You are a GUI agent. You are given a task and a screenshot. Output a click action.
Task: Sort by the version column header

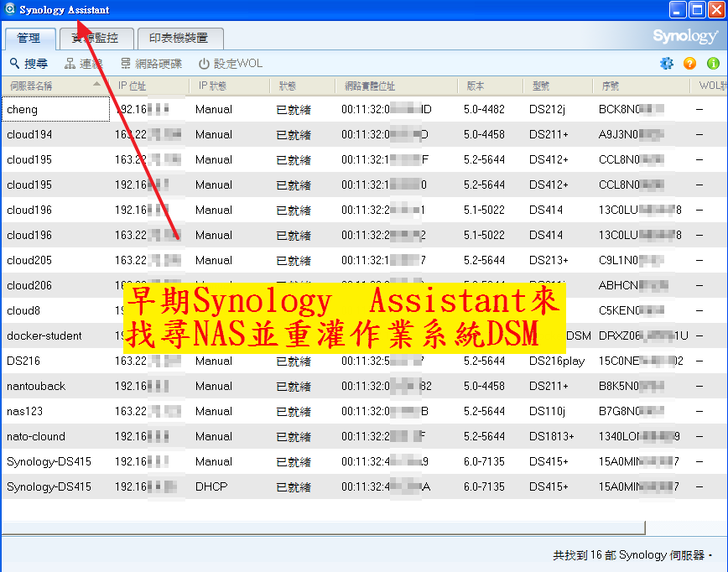click(x=491, y=86)
